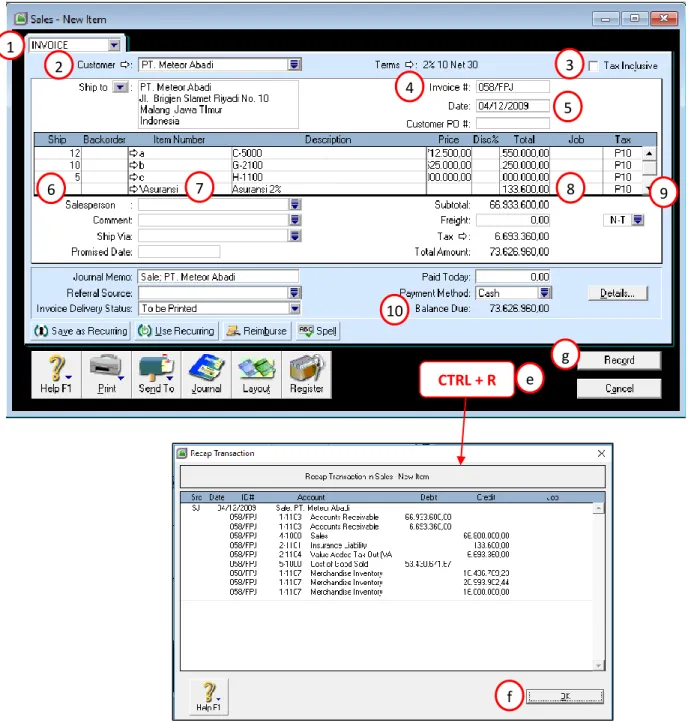Click the Cancel button
Image resolution: width=688 pixels, height=726 pixels.
pos(619,388)
